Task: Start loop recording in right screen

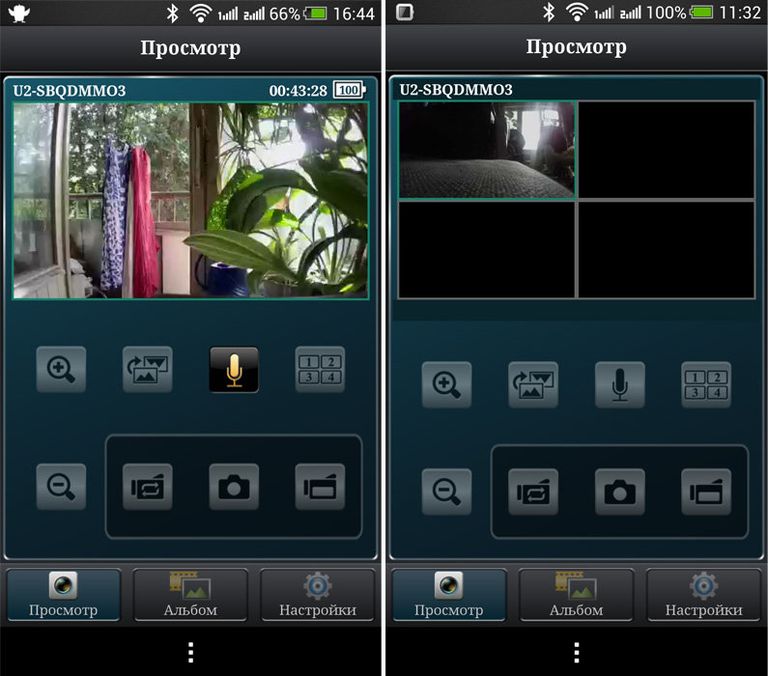Action: pyautogui.click(x=533, y=492)
